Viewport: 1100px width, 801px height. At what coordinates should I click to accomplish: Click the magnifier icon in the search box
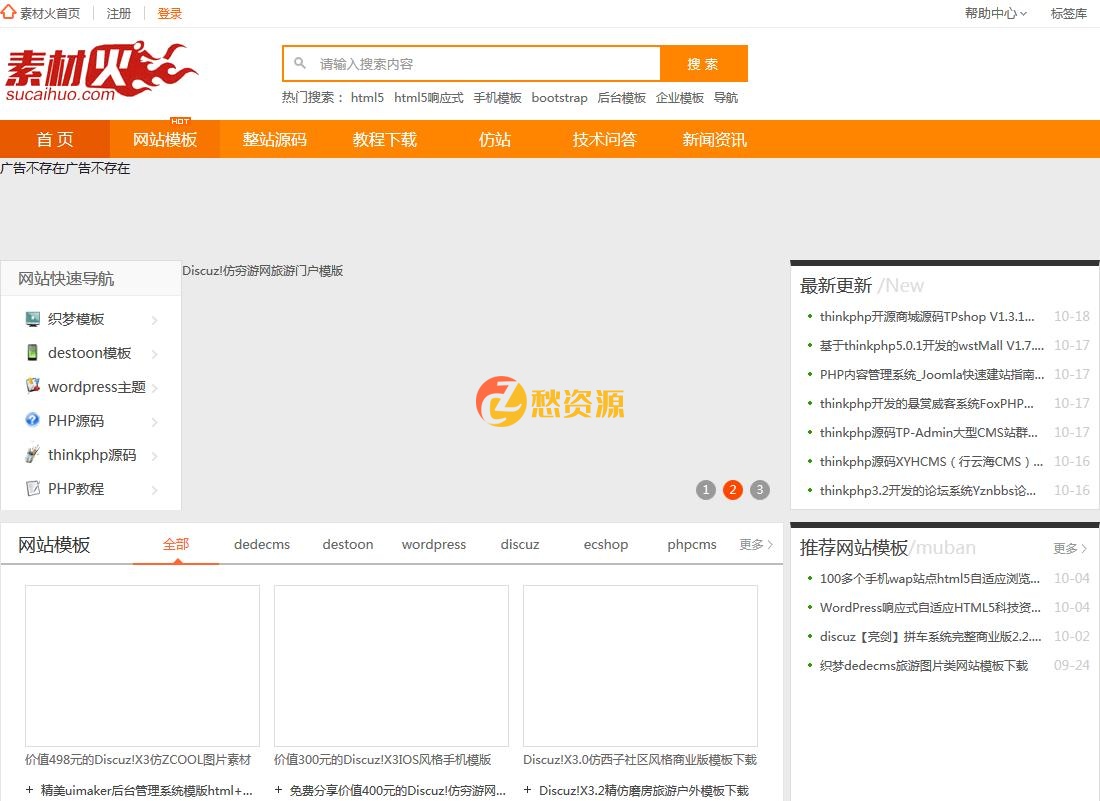click(300, 62)
